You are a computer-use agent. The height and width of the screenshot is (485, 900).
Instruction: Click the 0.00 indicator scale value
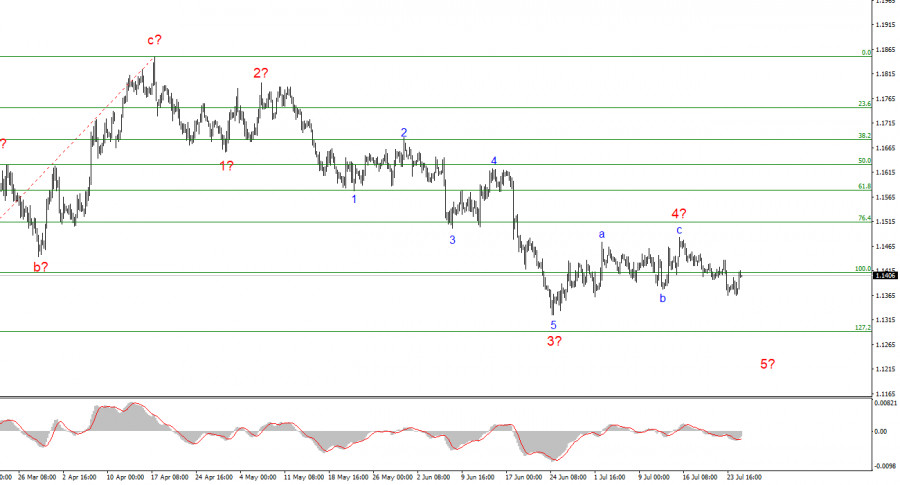coord(880,432)
